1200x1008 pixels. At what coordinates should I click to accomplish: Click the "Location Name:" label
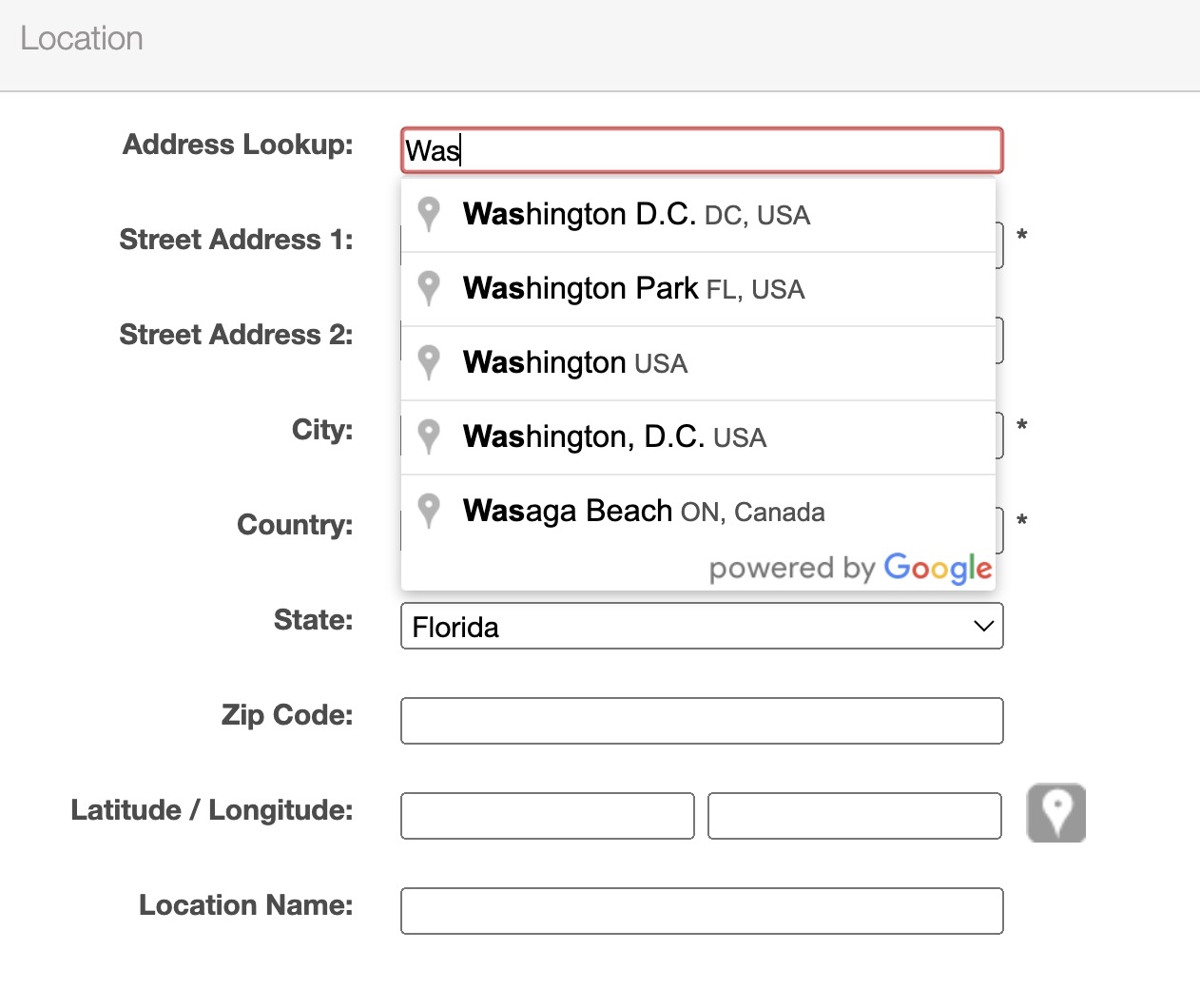coord(246,905)
